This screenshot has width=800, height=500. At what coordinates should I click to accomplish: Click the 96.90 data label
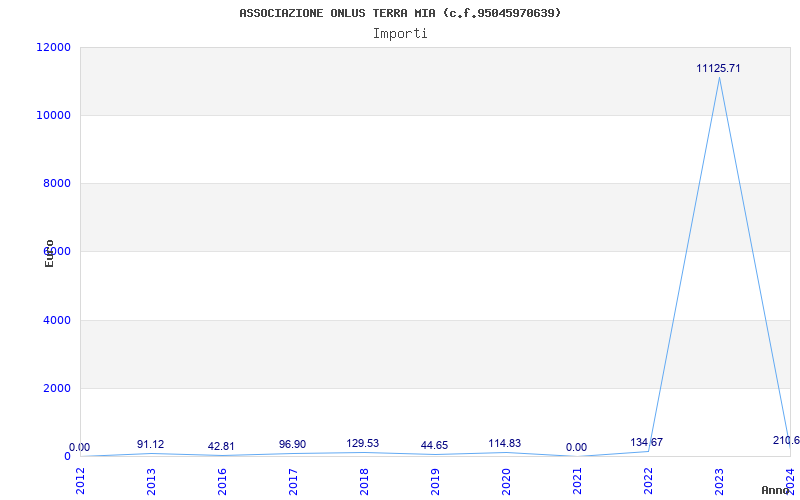[292, 444]
